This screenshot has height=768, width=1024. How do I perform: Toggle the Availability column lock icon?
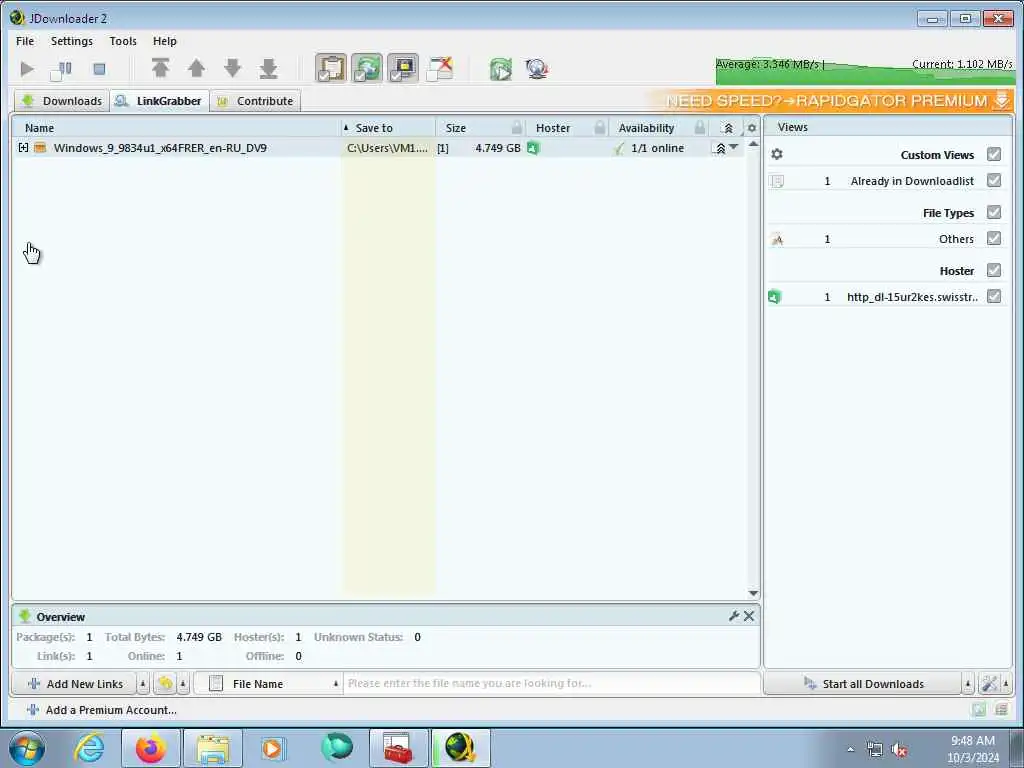point(699,127)
